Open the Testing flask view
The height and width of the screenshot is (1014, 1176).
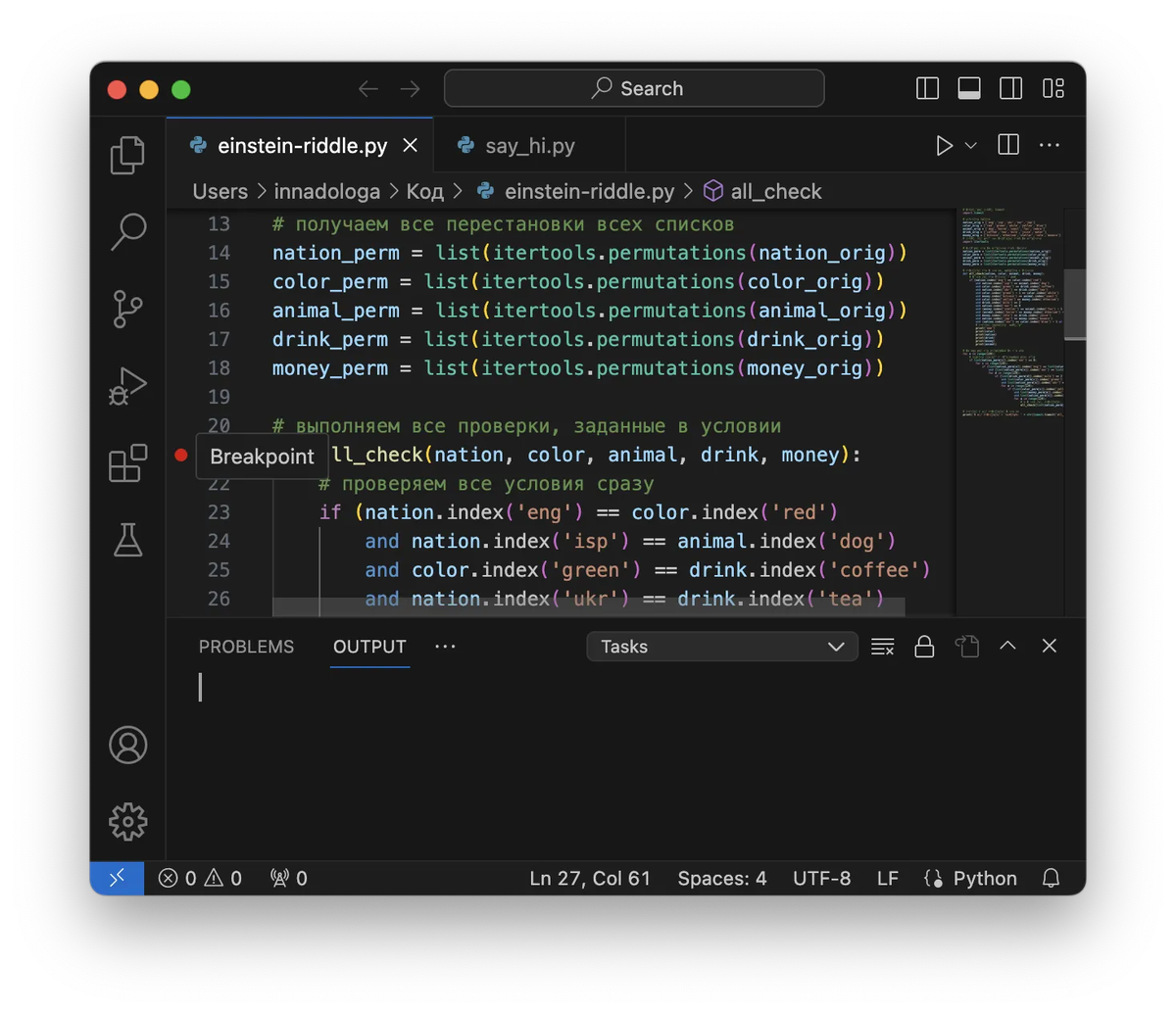127,540
